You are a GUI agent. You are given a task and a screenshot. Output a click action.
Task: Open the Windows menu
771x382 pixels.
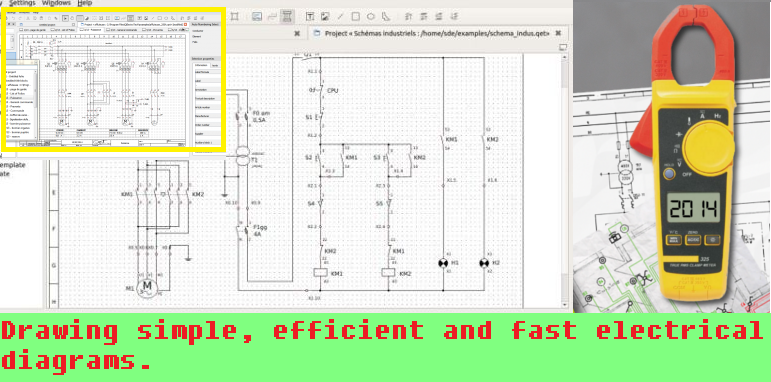click(56, 3)
